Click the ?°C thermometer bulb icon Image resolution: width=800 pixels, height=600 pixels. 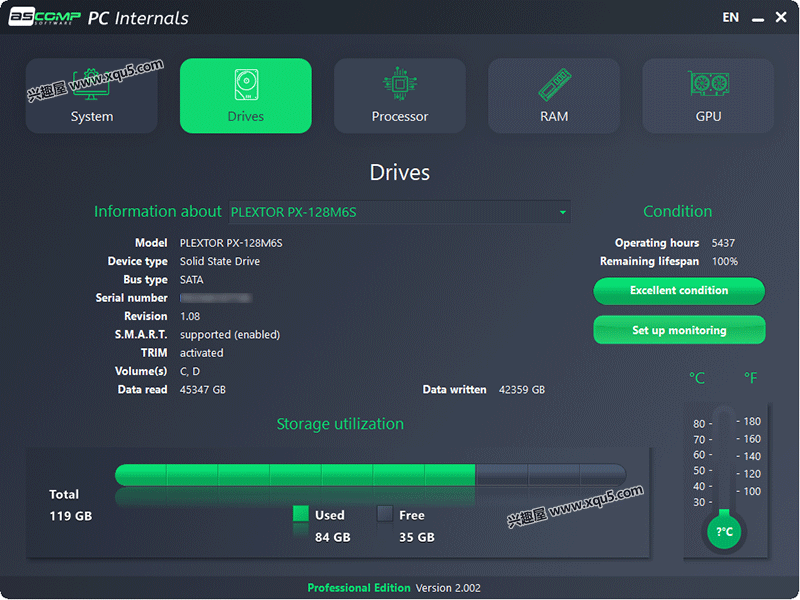tap(723, 530)
